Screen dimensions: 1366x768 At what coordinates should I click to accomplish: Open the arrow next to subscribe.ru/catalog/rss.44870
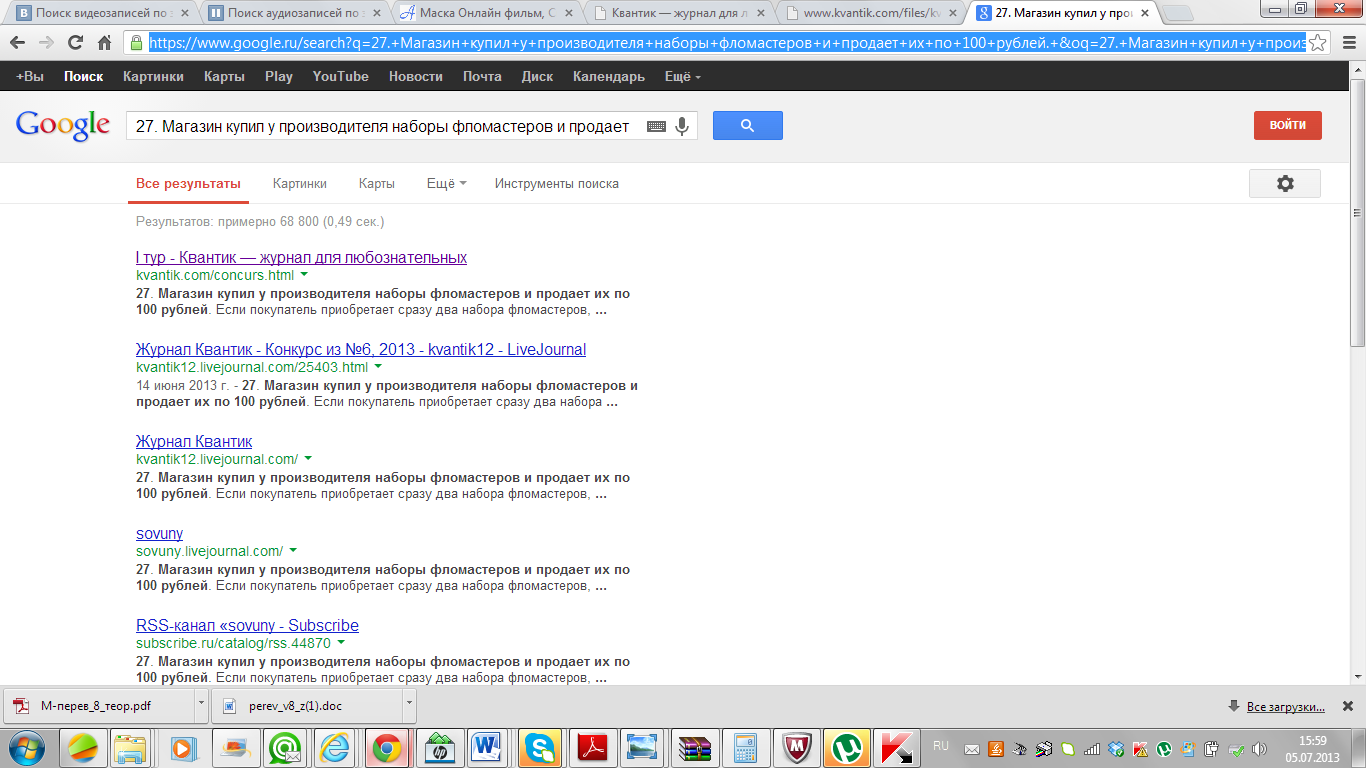341,642
